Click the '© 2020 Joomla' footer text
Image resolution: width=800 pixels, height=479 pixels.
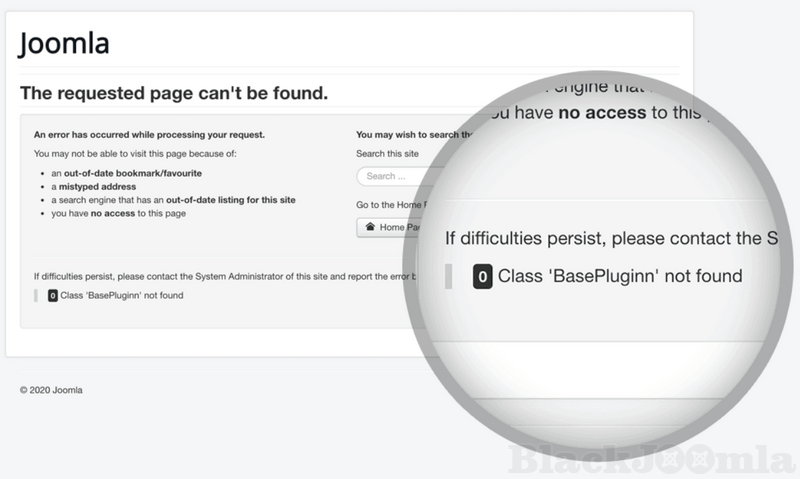tap(51, 390)
